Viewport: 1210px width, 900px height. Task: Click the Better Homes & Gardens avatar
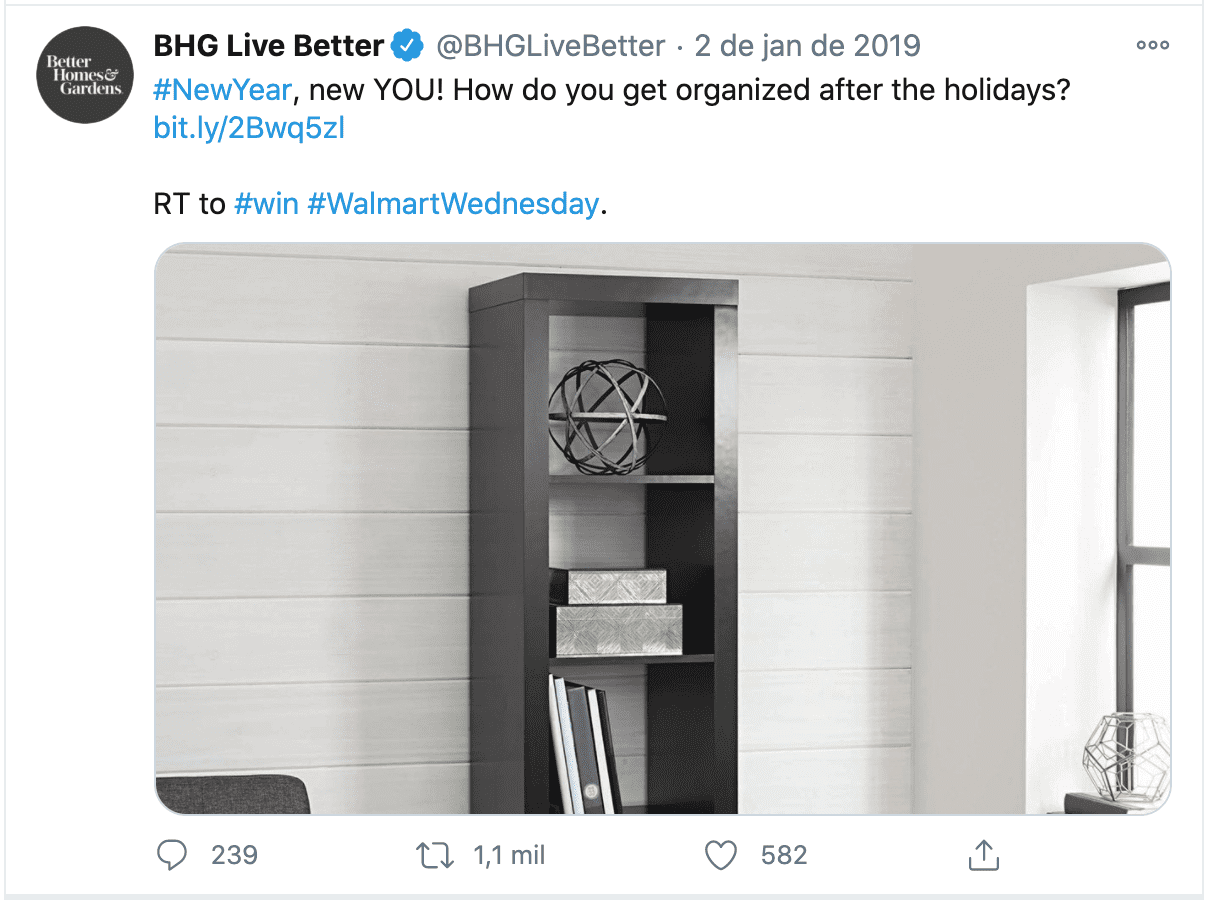(84, 75)
